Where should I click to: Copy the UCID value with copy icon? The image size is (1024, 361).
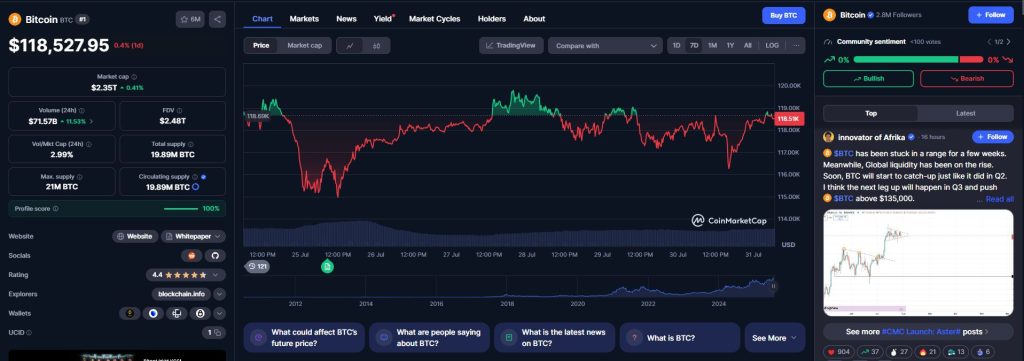217,333
